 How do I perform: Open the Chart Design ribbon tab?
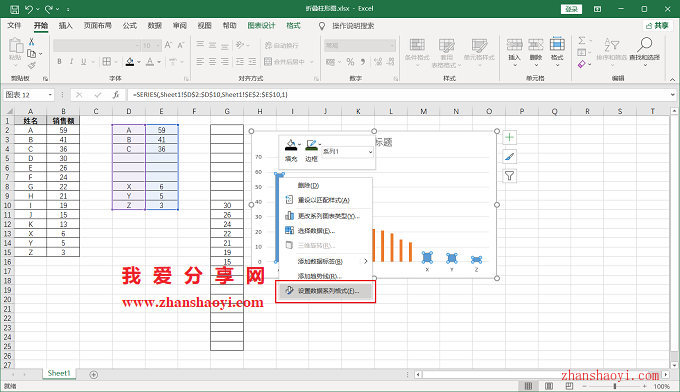[x=262, y=26]
